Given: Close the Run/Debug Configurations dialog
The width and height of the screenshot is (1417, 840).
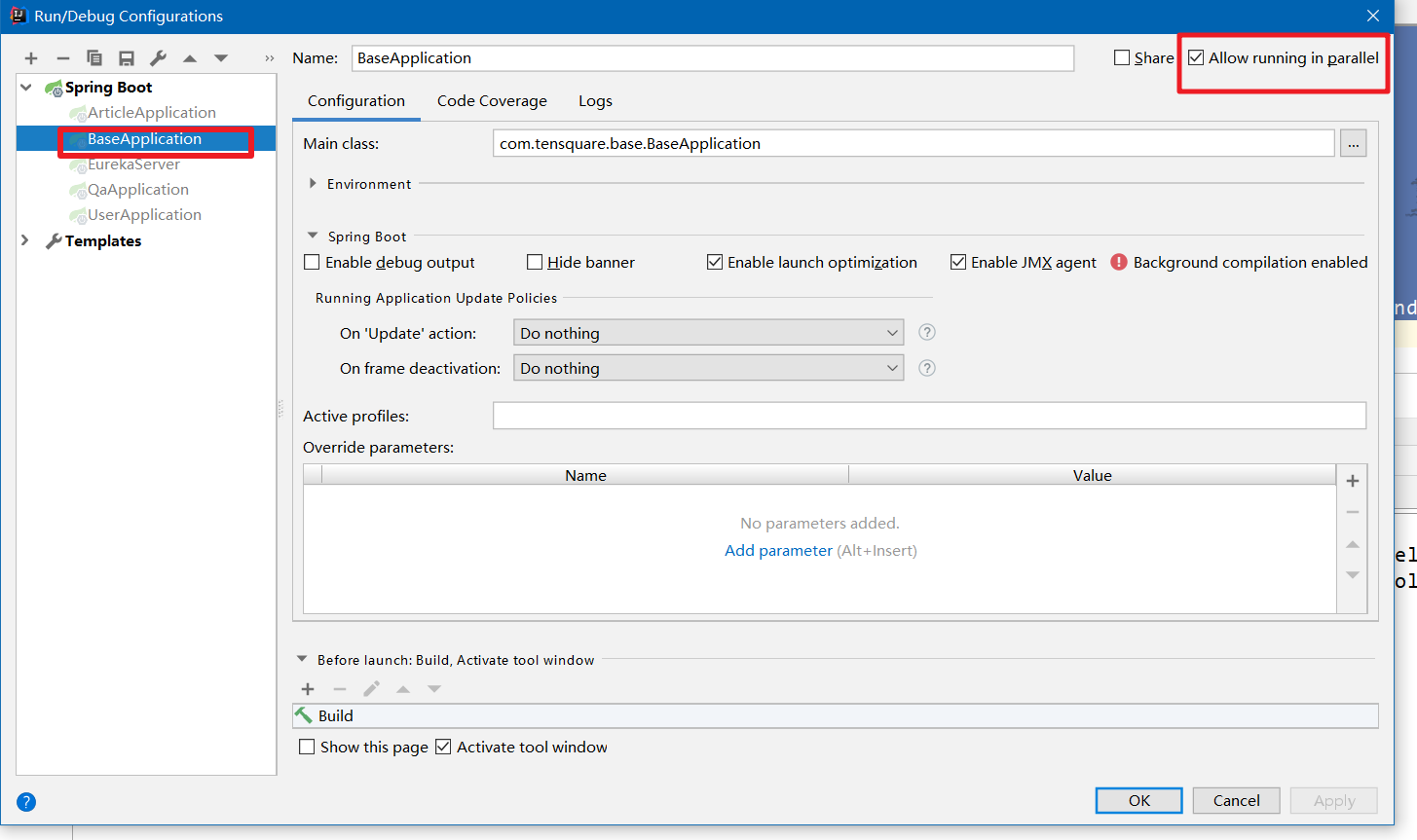Looking at the screenshot, I should click(1373, 16).
